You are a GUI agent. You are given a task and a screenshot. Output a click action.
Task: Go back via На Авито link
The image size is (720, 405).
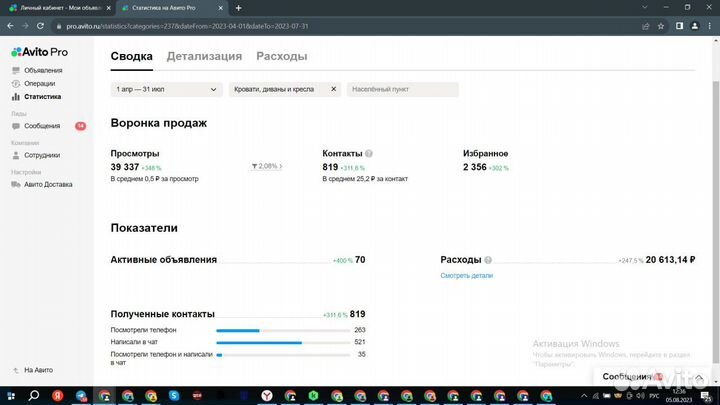(x=38, y=370)
